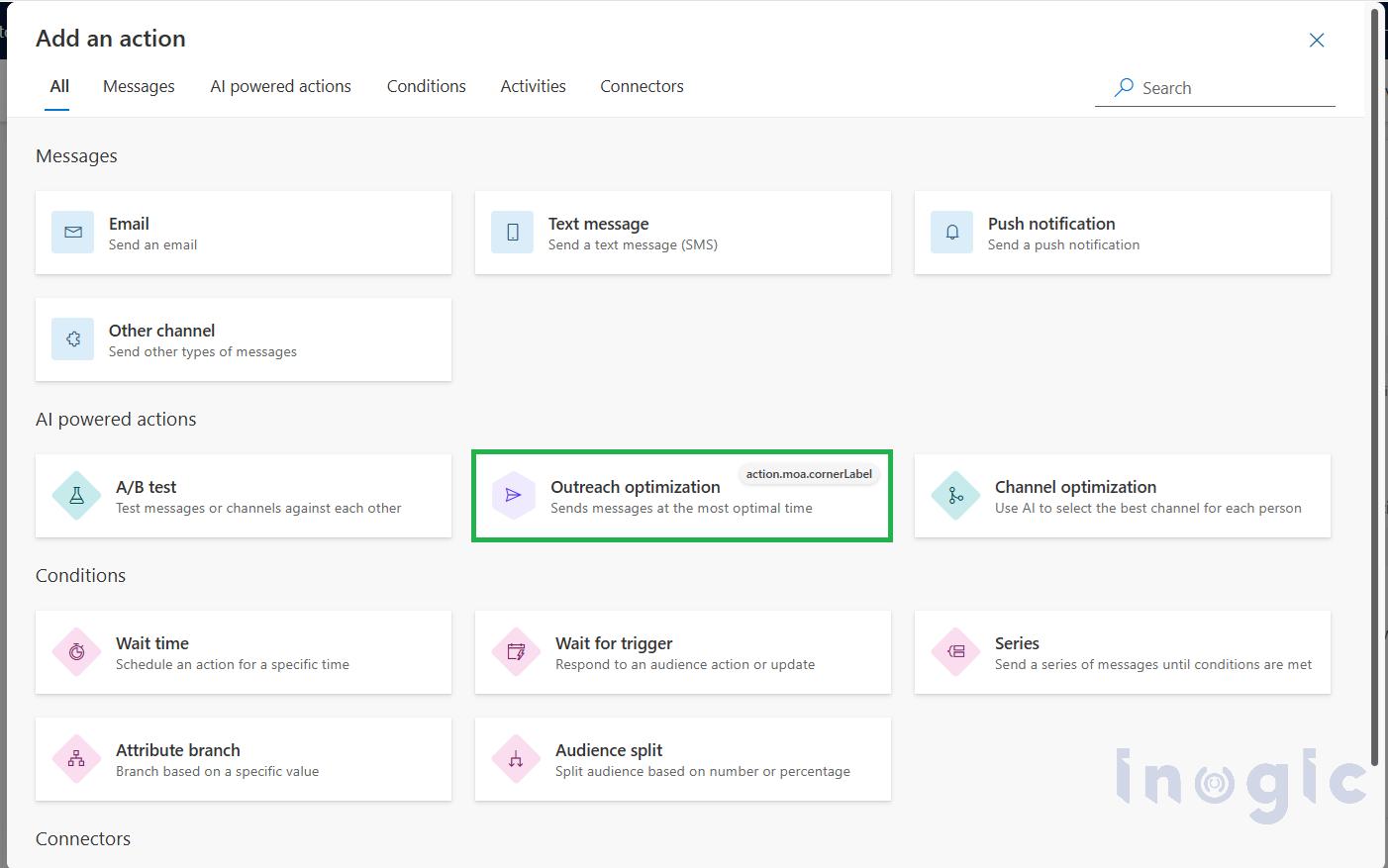The width and height of the screenshot is (1388, 868).
Task: Click the Conditions section heading
Action: [x=80, y=575]
